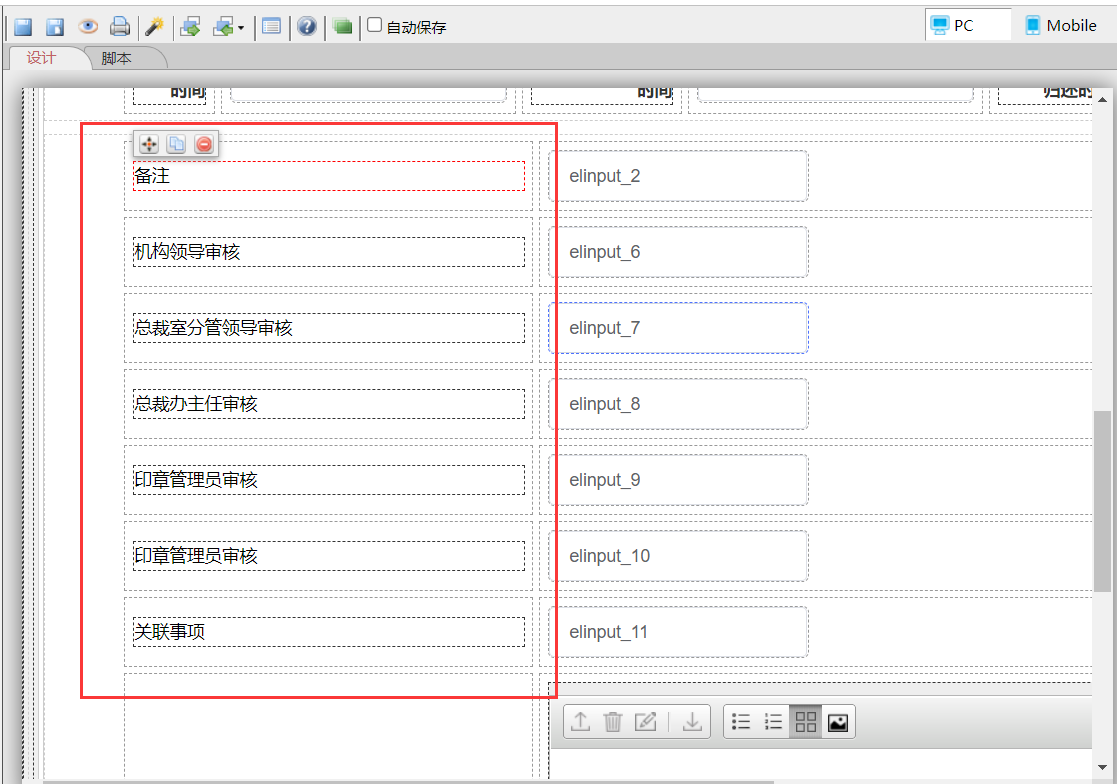Click the elinput_11 input field
Viewport: 1117px width, 784px height.
[678, 632]
